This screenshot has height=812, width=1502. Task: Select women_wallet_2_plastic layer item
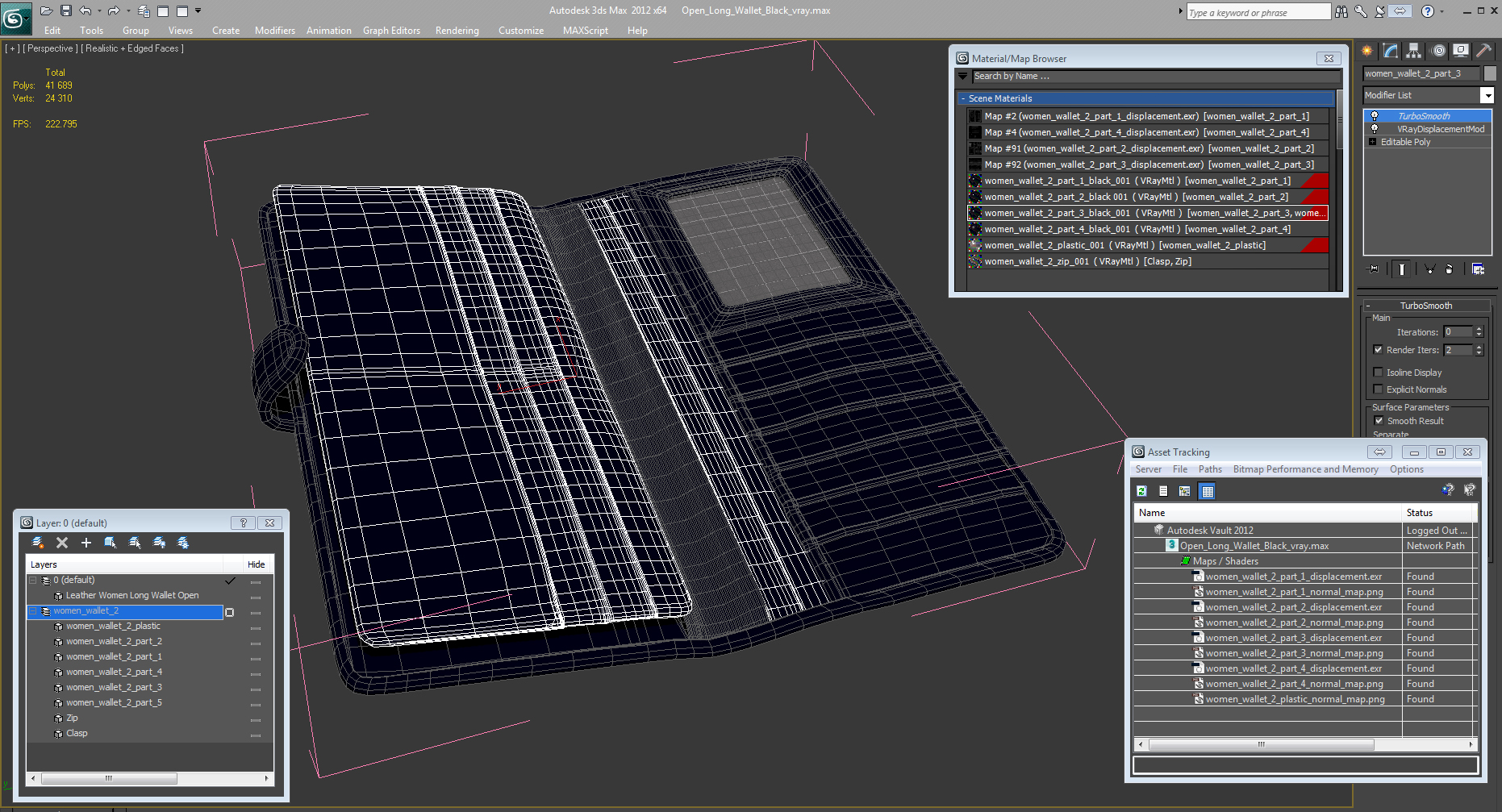[x=113, y=626]
